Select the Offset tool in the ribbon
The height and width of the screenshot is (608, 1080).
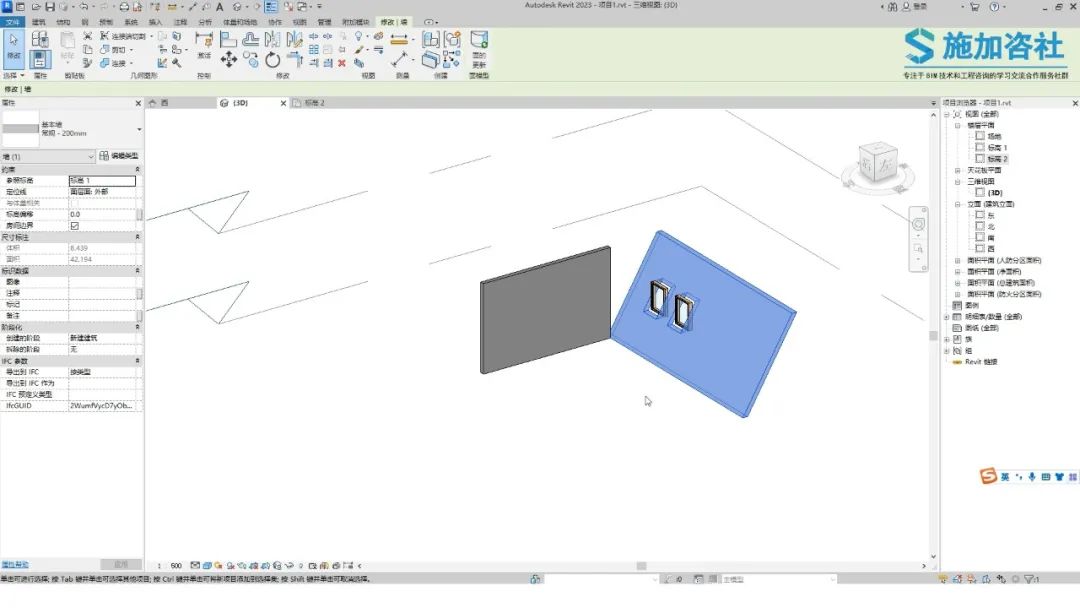point(251,39)
